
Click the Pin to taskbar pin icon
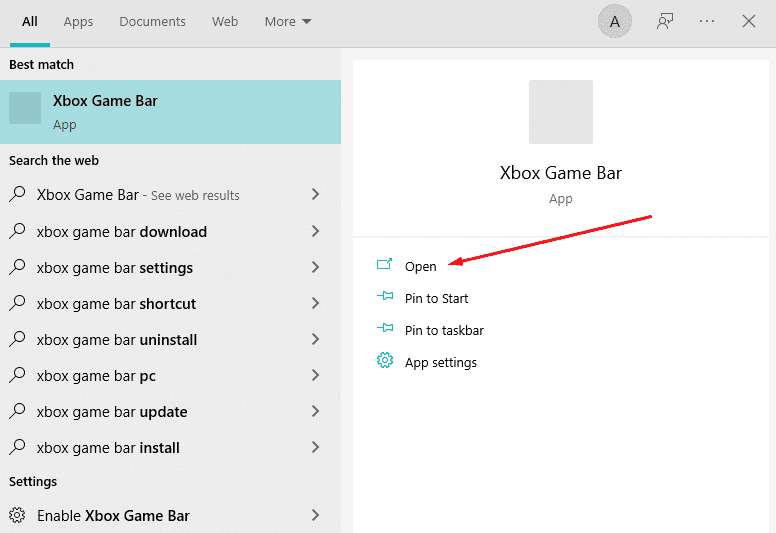click(385, 328)
